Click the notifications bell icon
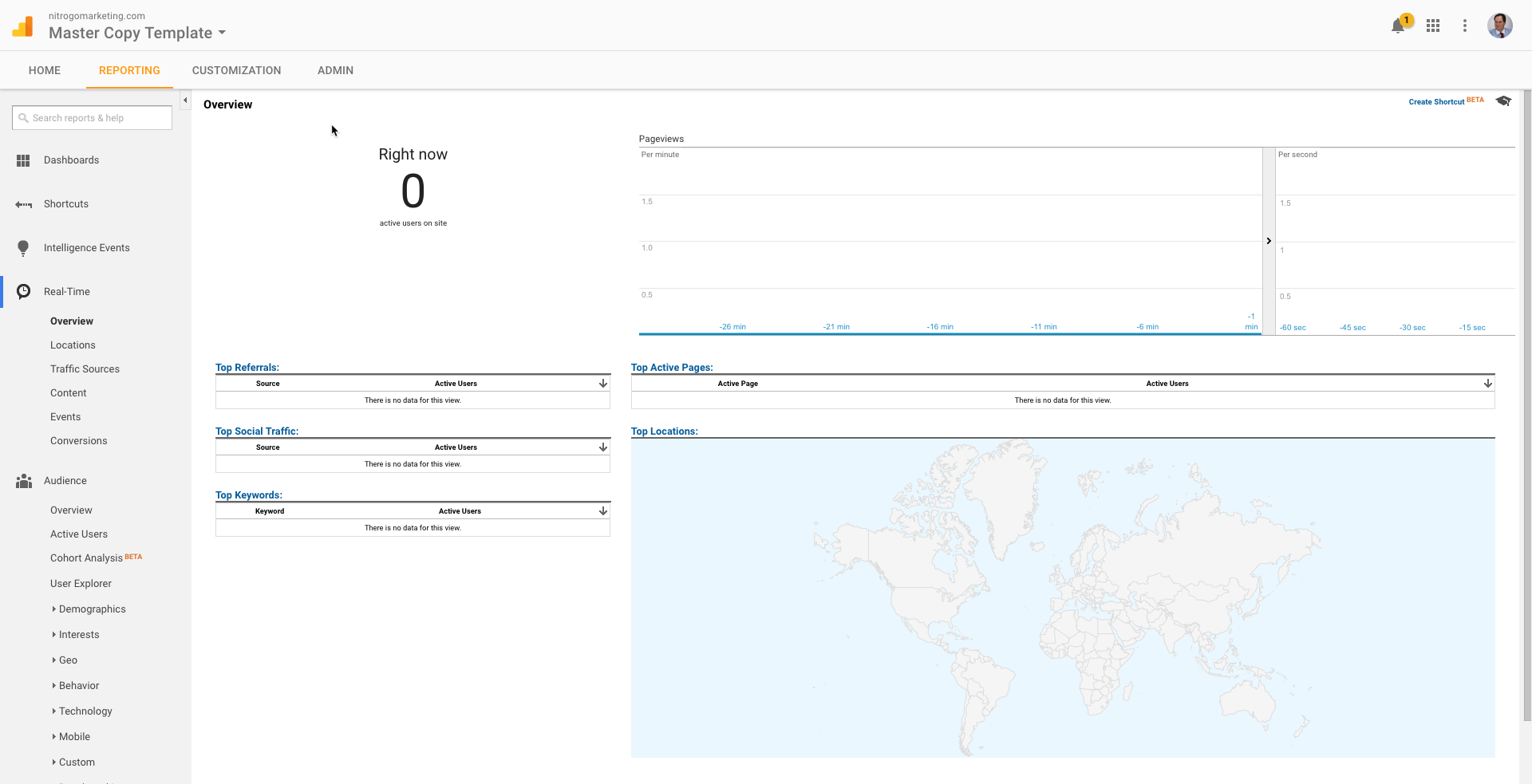Viewport: 1532px width, 784px height. pos(1397,26)
